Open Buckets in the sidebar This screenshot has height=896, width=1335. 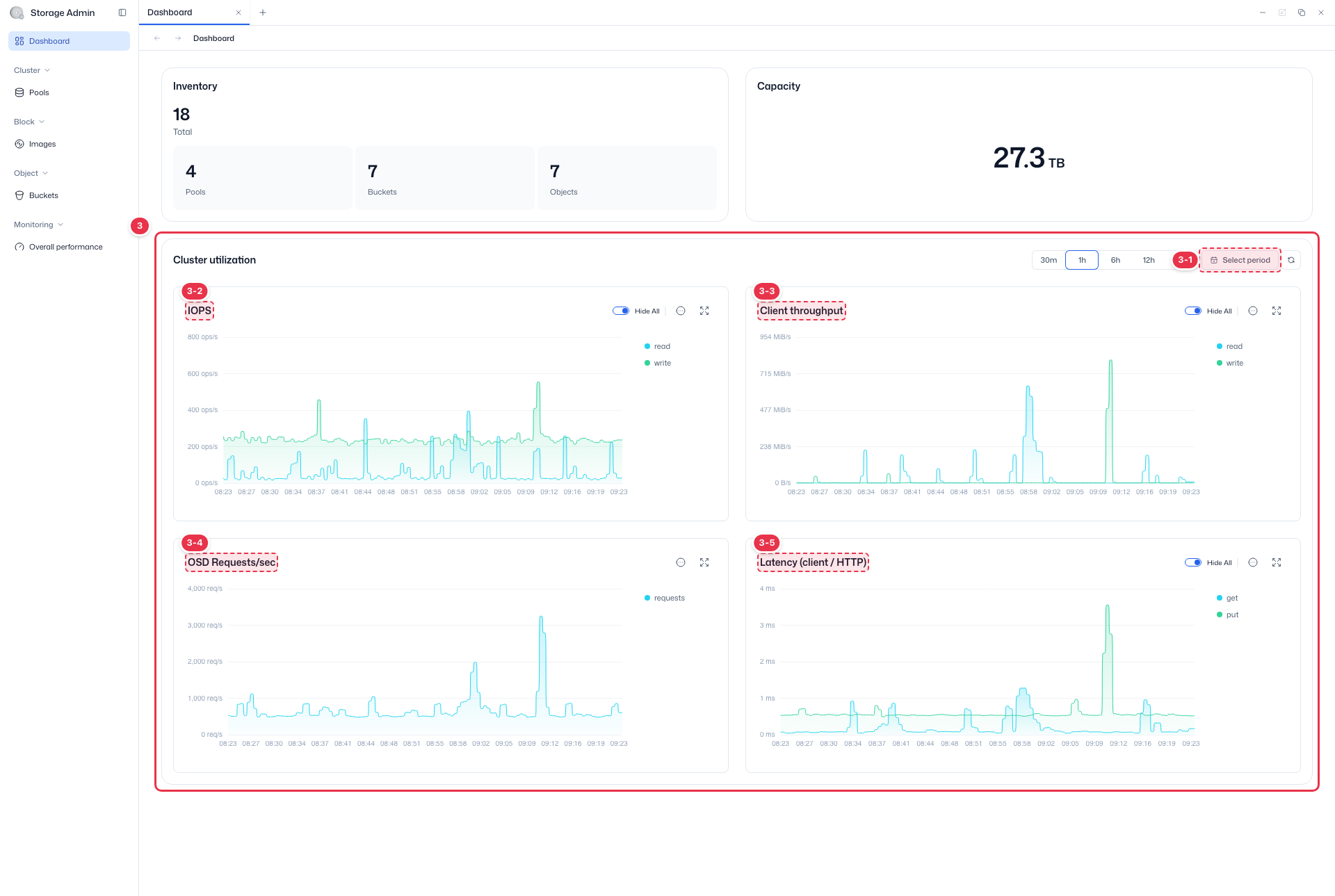[69, 195]
